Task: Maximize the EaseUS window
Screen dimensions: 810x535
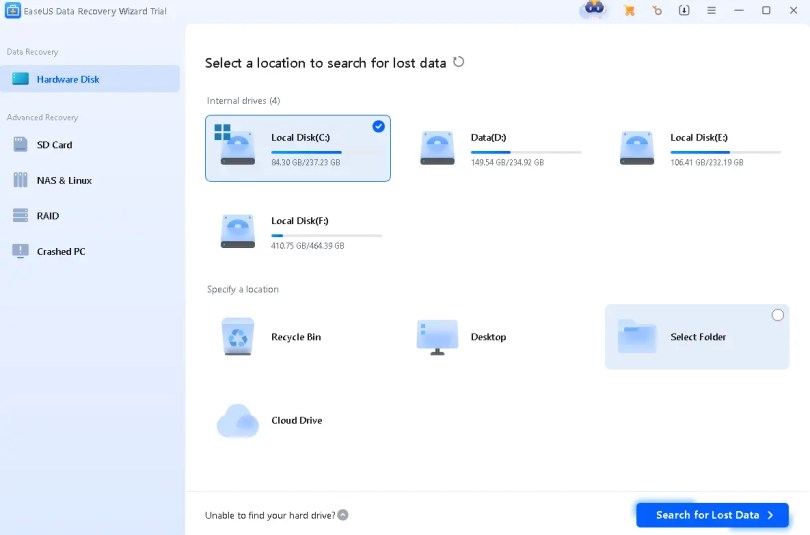Action: pyautogui.click(x=766, y=10)
